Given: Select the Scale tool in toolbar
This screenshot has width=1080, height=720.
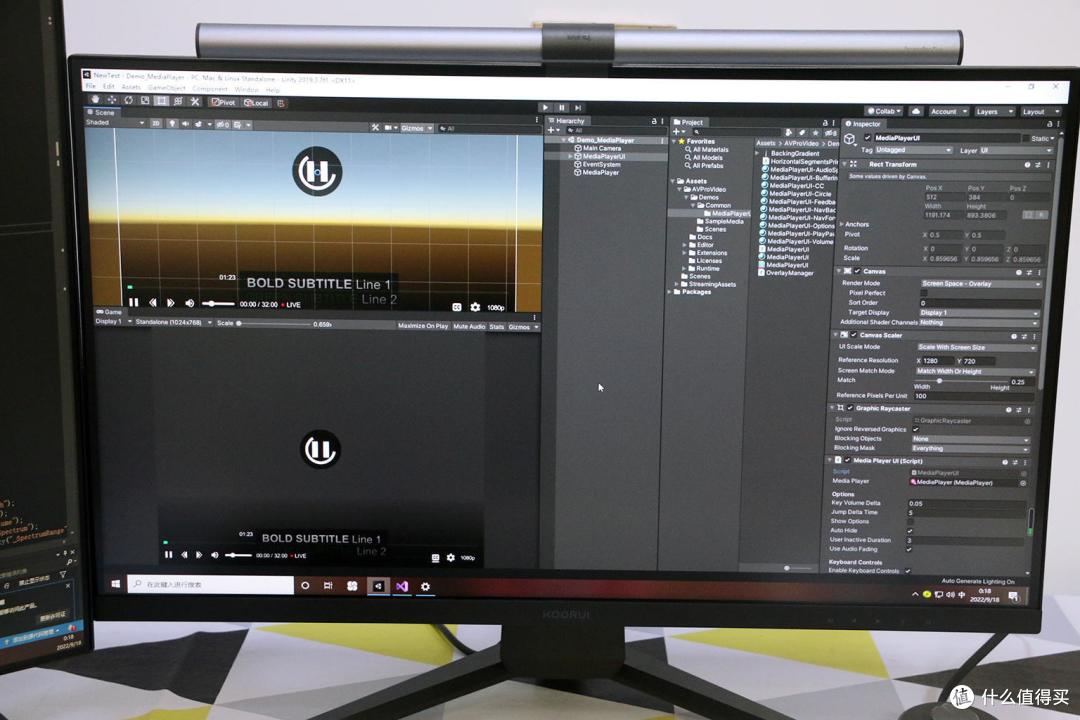Looking at the screenshot, I should click(x=145, y=101).
